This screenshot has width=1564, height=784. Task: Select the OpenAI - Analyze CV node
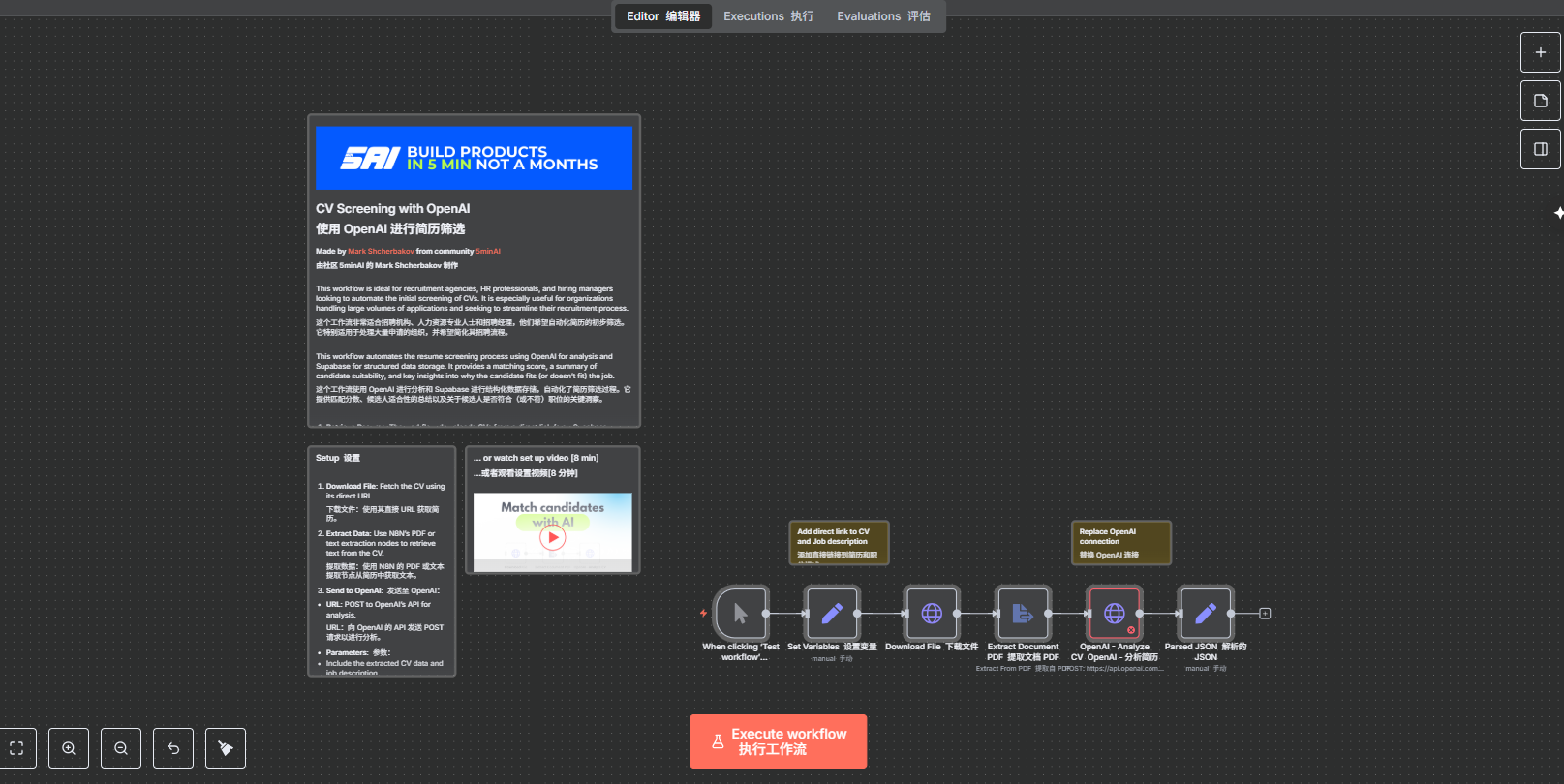tap(1114, 613)
